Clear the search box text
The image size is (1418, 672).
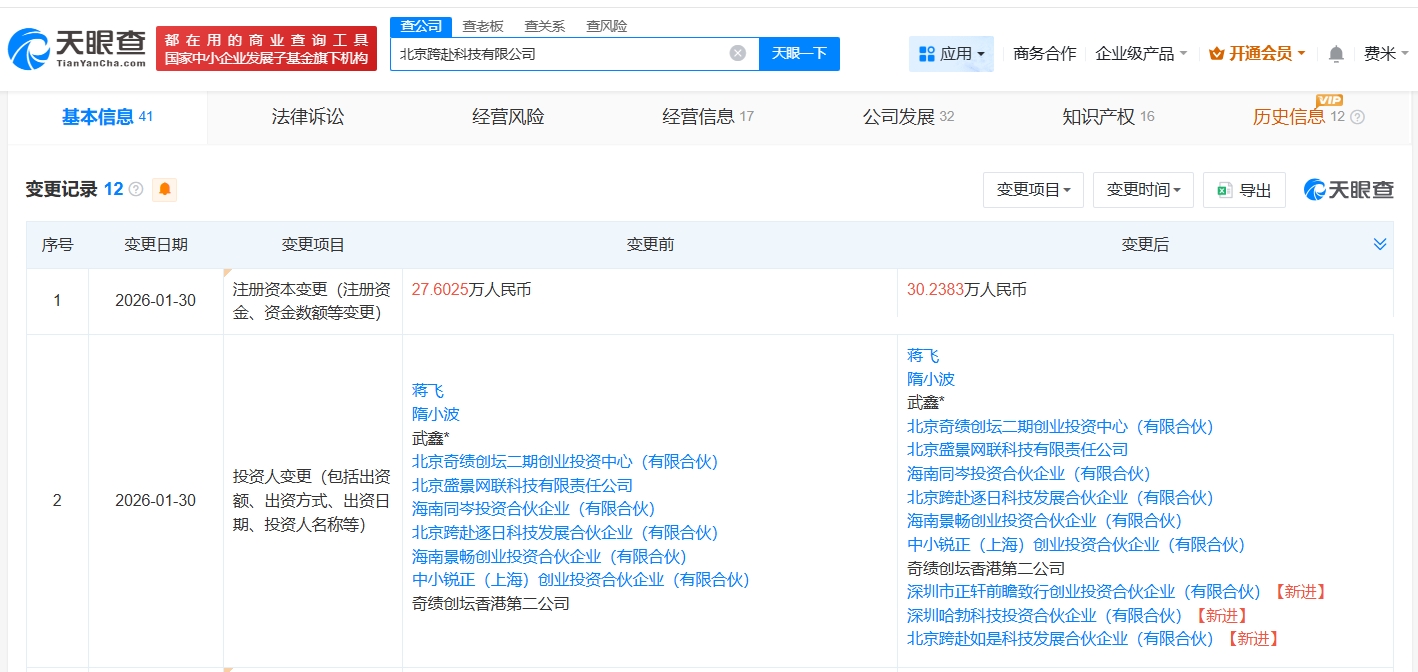pos(737,54)
